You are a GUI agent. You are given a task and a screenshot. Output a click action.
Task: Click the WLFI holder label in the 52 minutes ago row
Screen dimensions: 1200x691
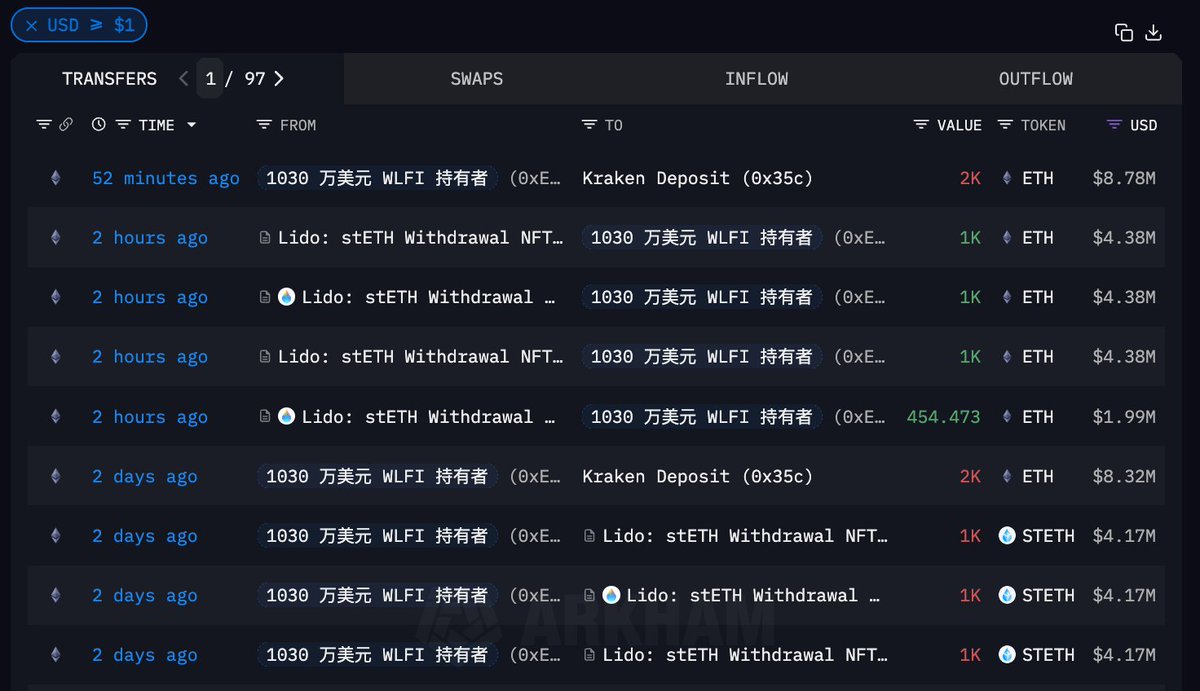pos(377,178)
